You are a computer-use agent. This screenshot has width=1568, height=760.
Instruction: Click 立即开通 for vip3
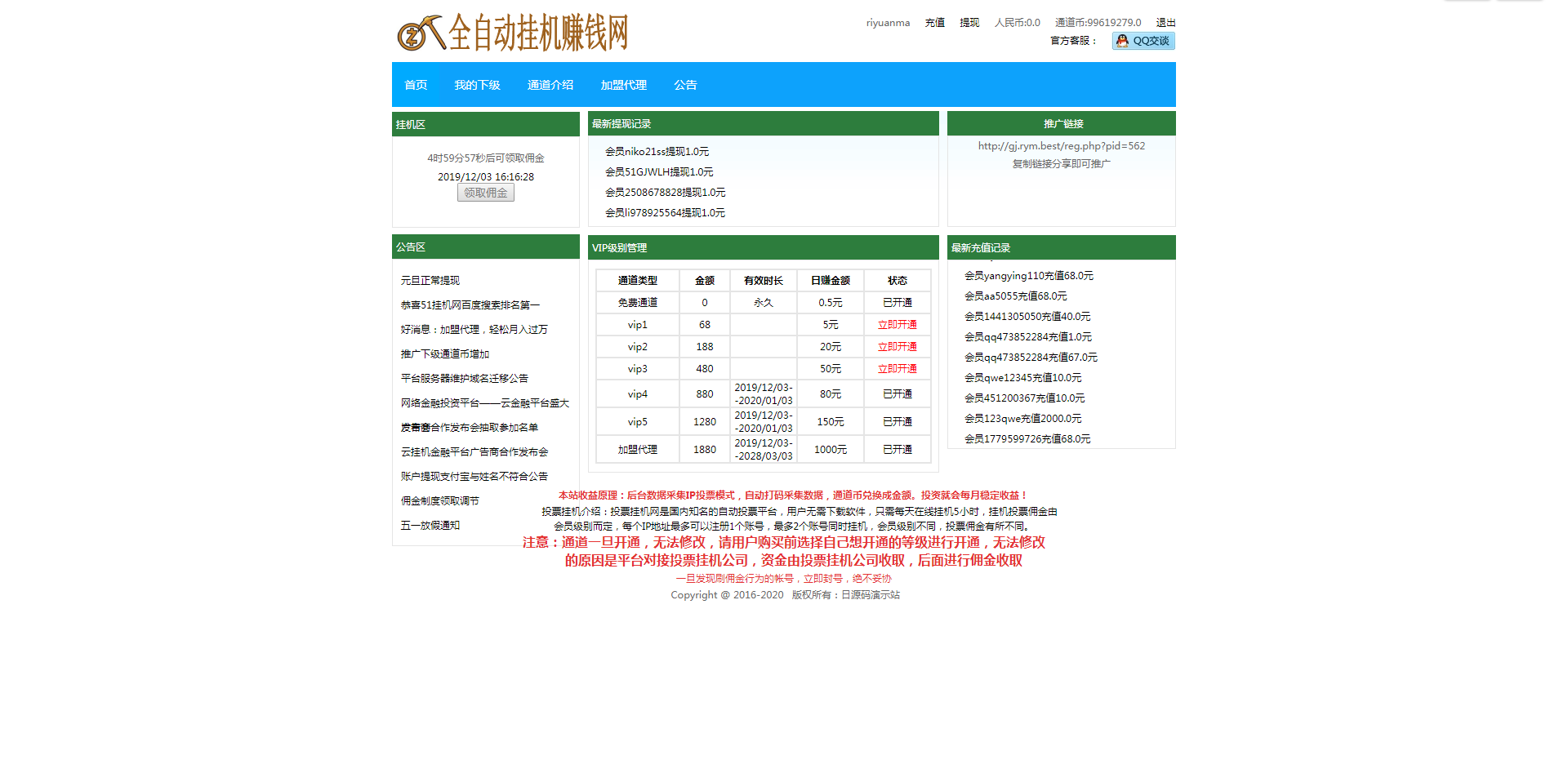897,368
